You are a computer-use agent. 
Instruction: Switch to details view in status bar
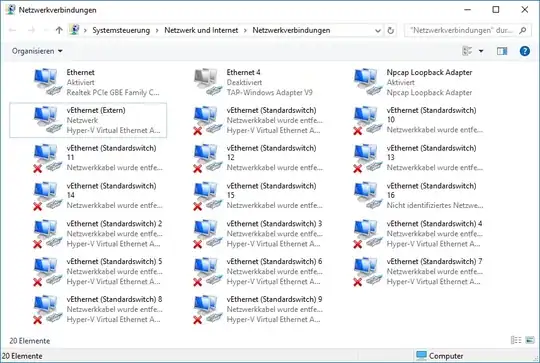[x=516, y=340]
